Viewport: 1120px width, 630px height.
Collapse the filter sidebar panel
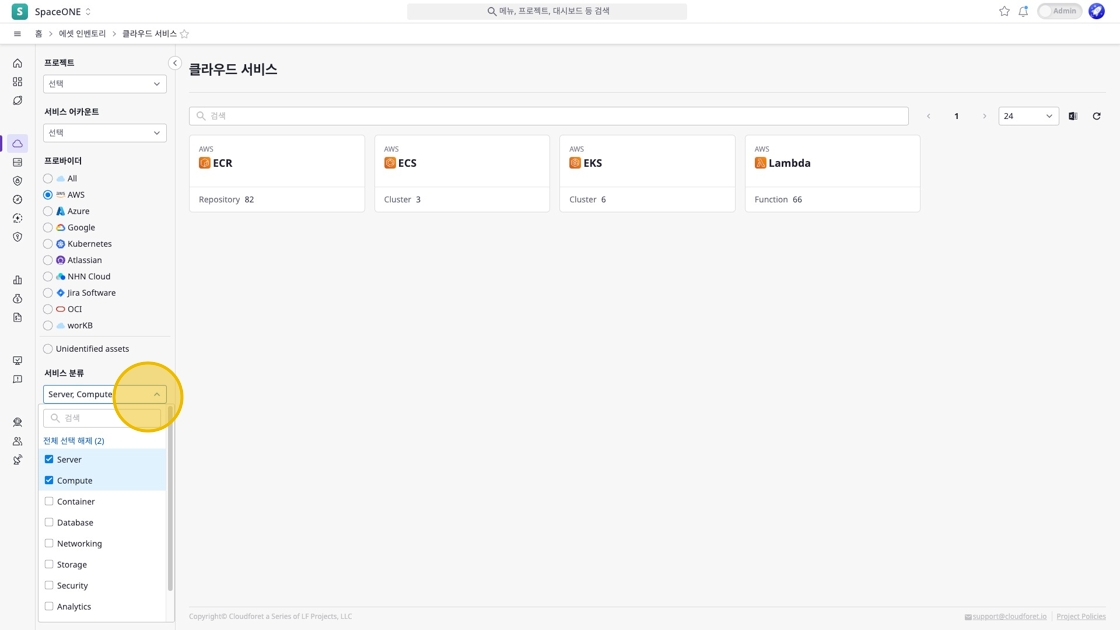click(174, 63)
